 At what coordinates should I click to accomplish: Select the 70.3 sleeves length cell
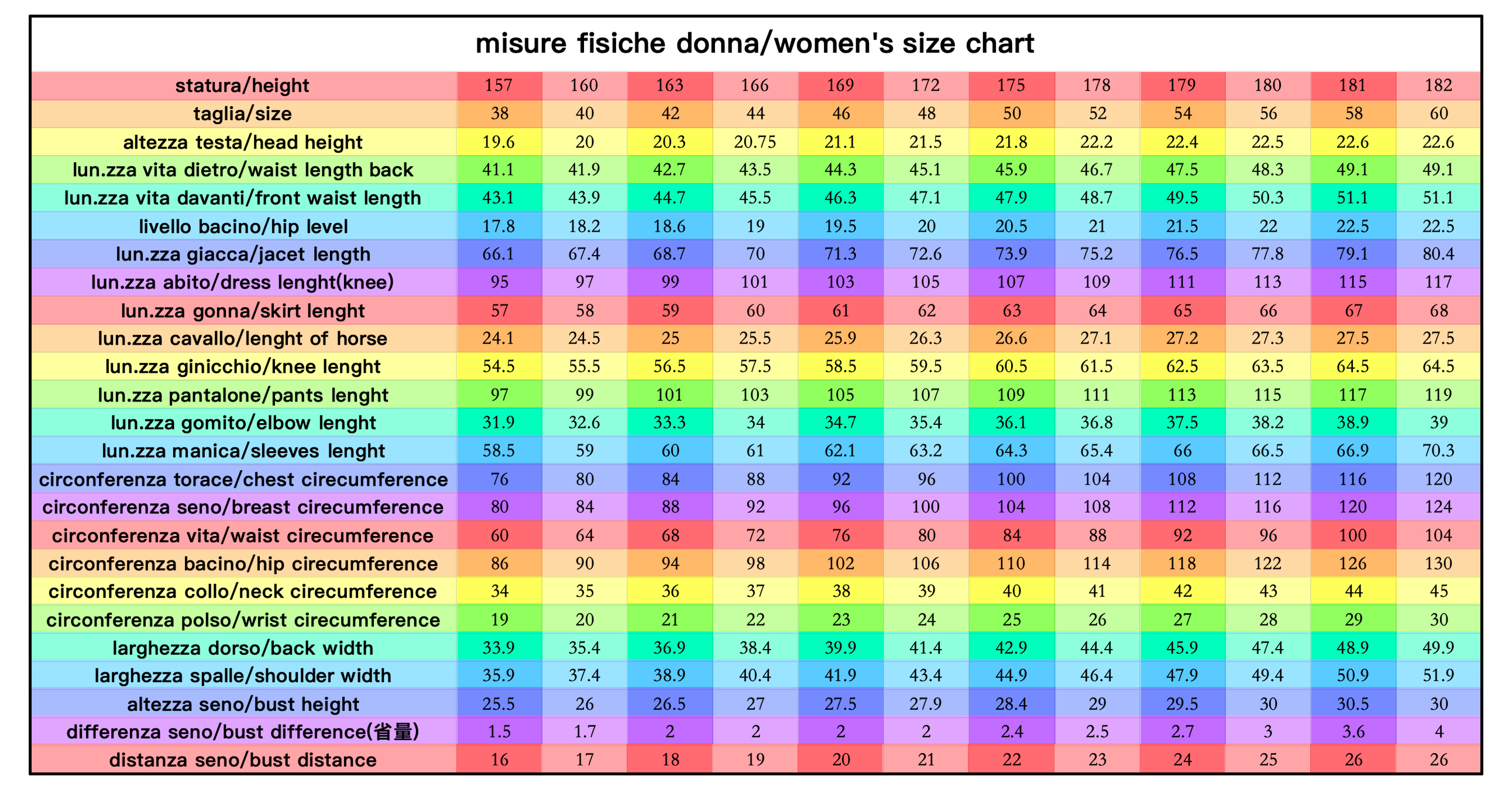tap(1438, 451)
